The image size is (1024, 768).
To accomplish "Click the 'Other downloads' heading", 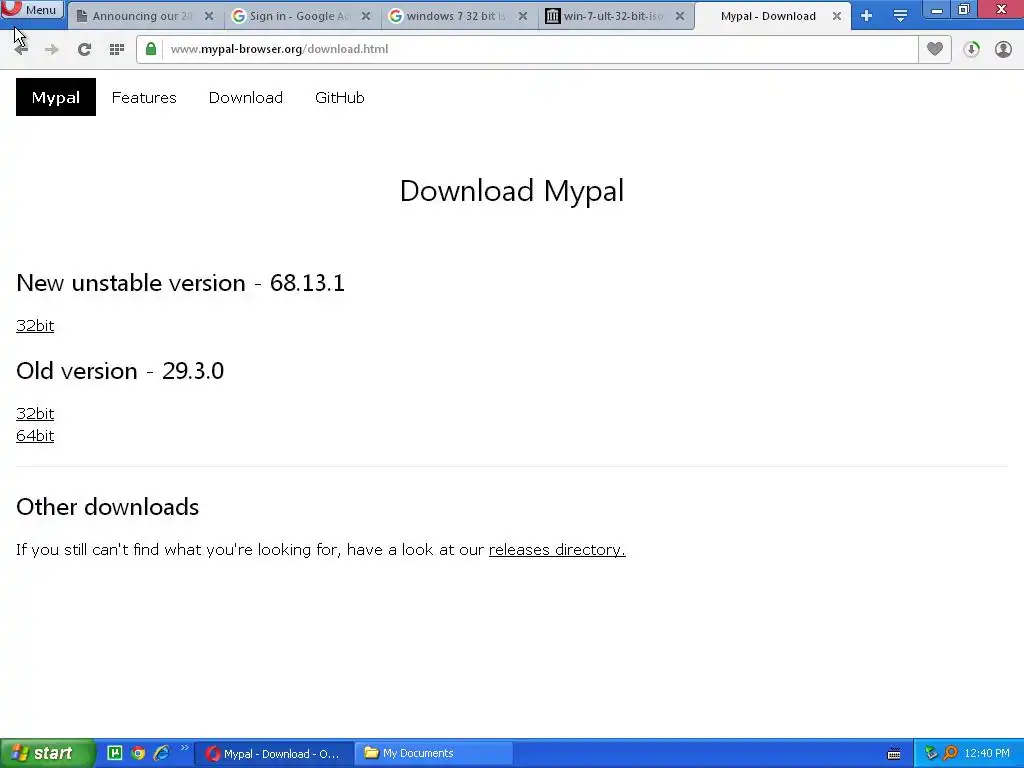I will 108,507.
